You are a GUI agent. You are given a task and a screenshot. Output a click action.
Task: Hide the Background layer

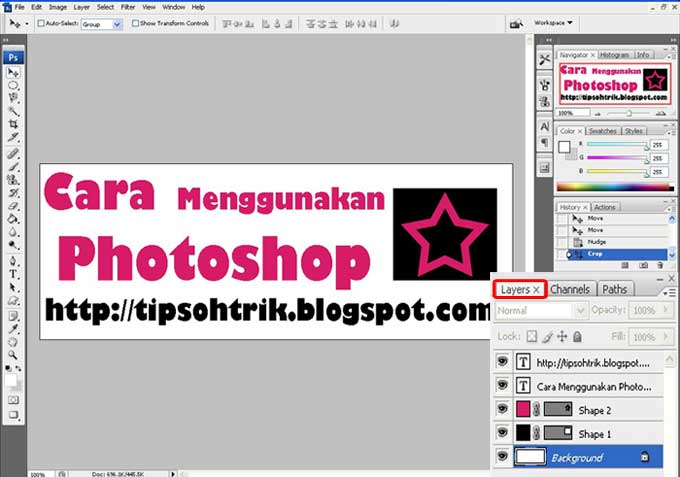[502, 456]
